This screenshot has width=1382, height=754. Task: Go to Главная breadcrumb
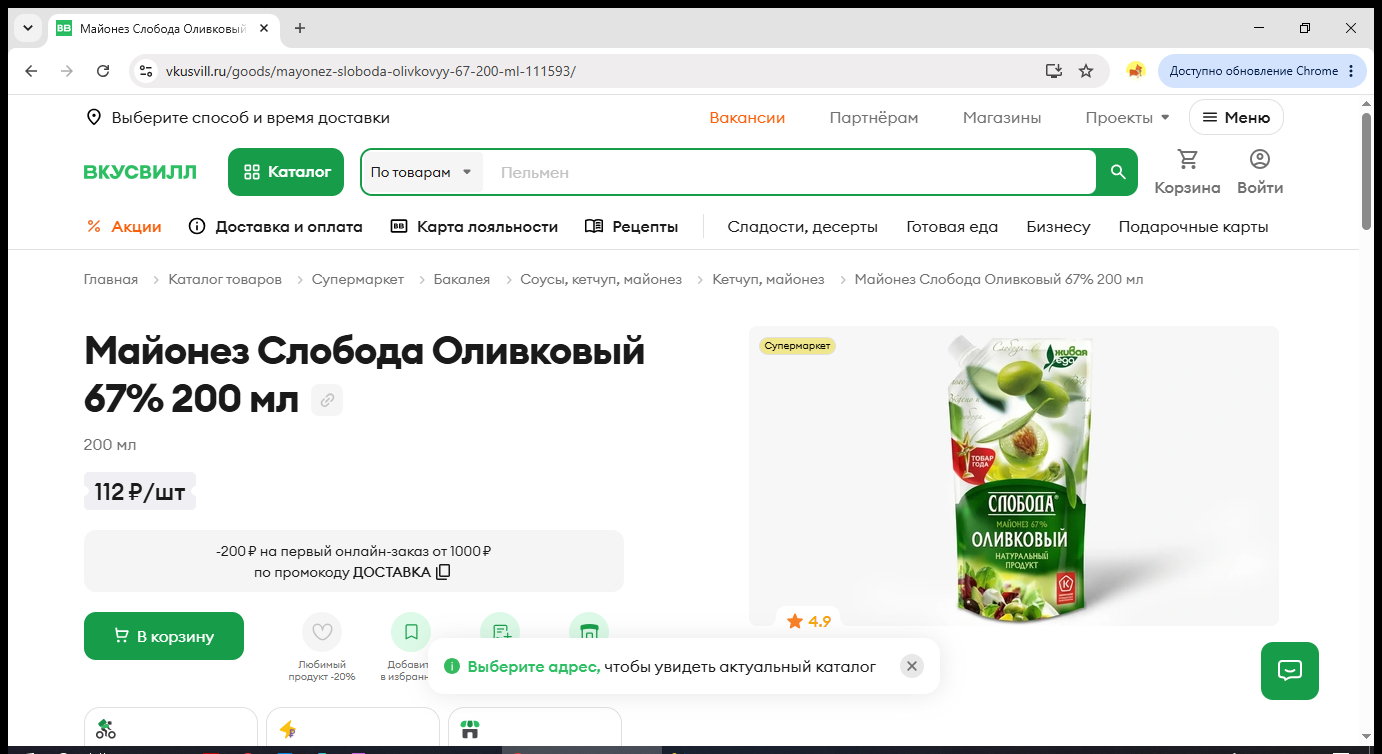[111, 280]
